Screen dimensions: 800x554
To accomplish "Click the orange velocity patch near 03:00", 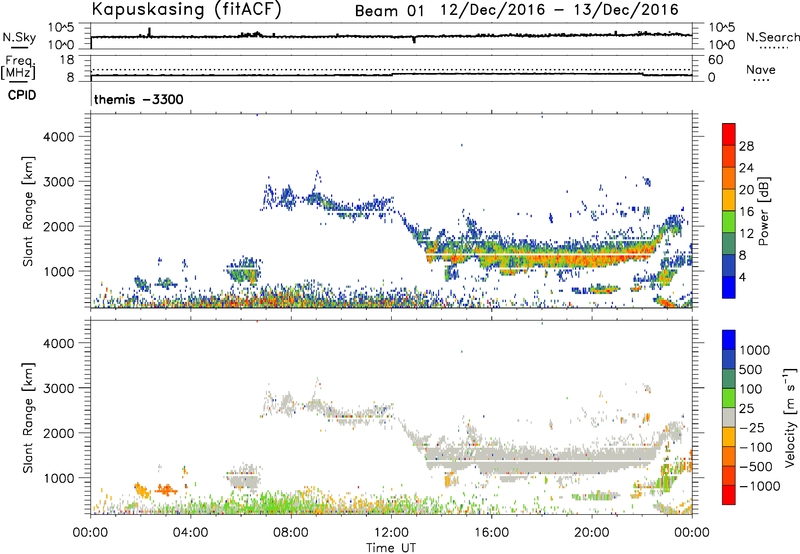I will coord(165,491).
